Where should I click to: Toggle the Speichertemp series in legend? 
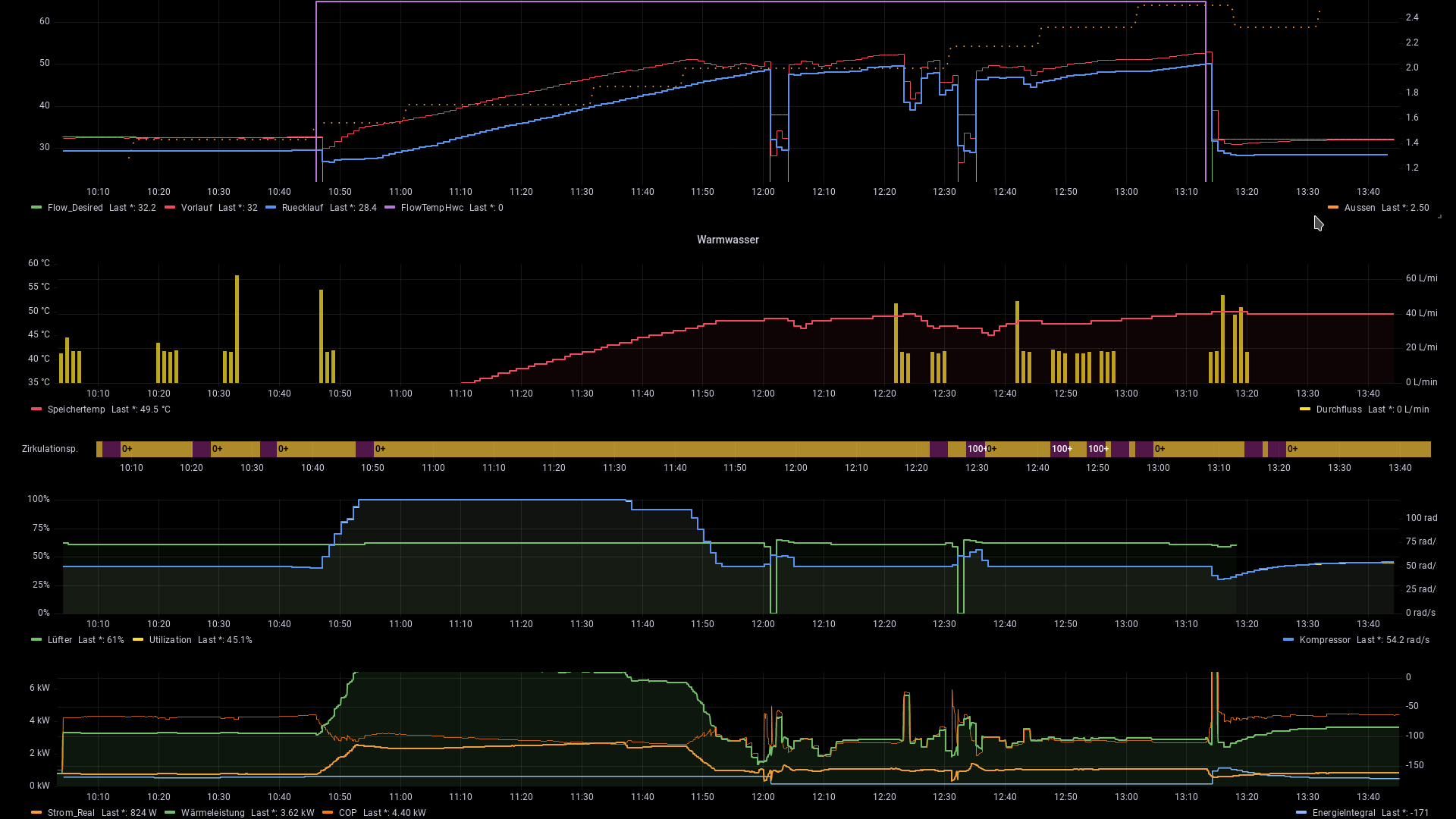[77, 409]
